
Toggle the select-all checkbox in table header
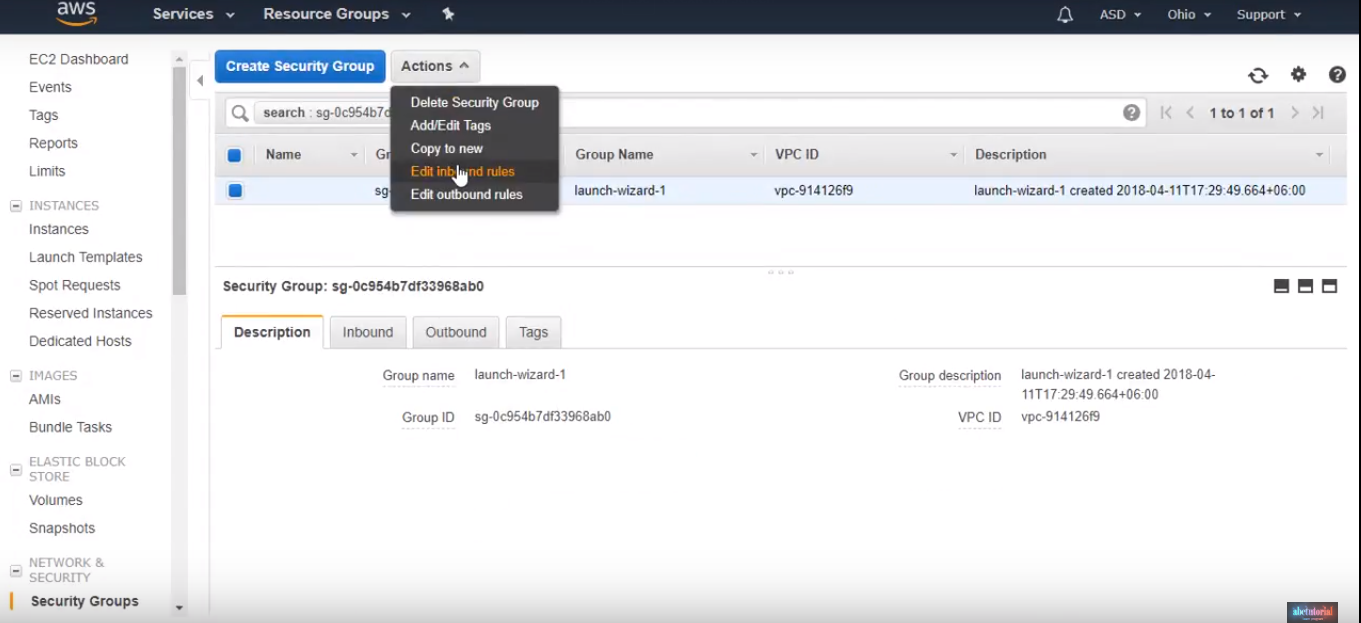coord(234,155)
